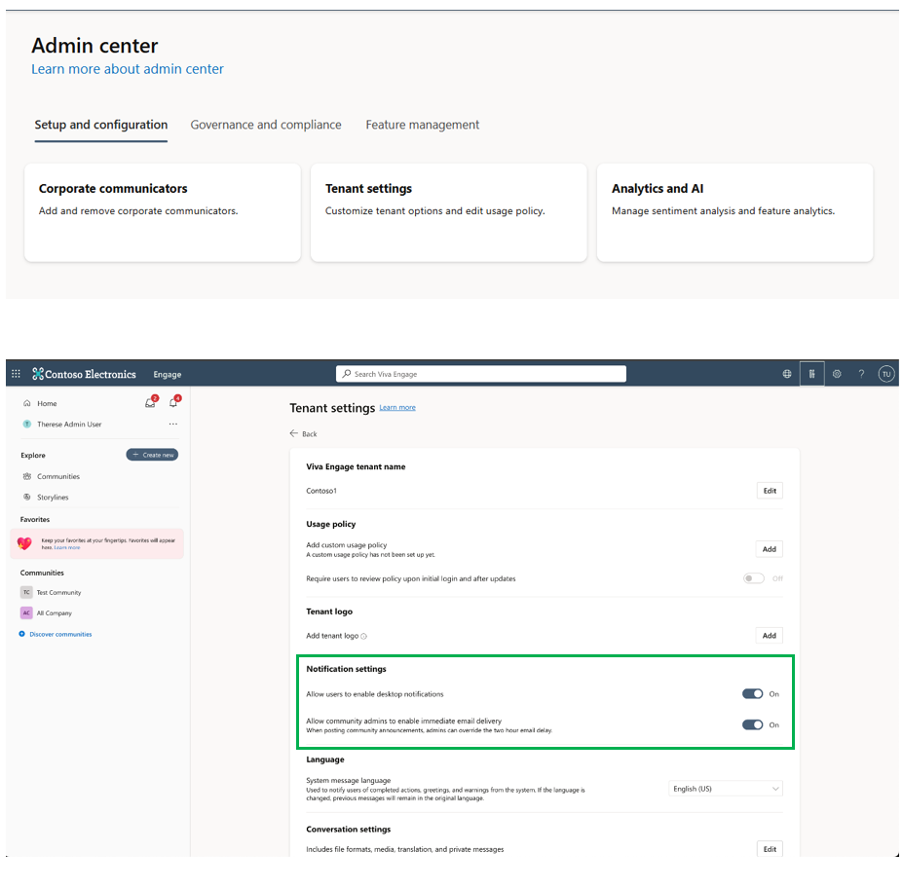904x890 pixels.
Task: Switch to Feature management tab
Action: click(422, 125)
